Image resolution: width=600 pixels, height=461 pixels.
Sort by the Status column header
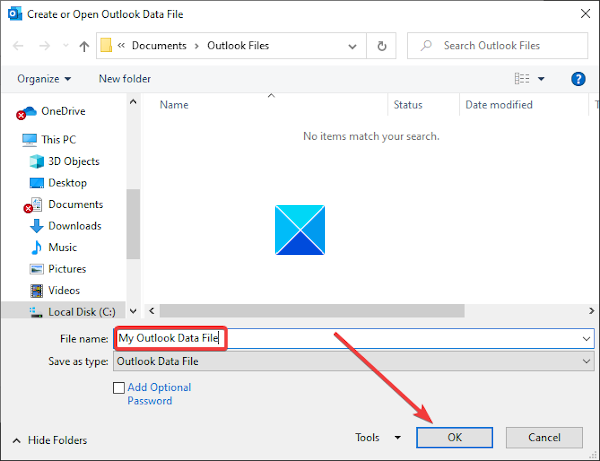408,105
